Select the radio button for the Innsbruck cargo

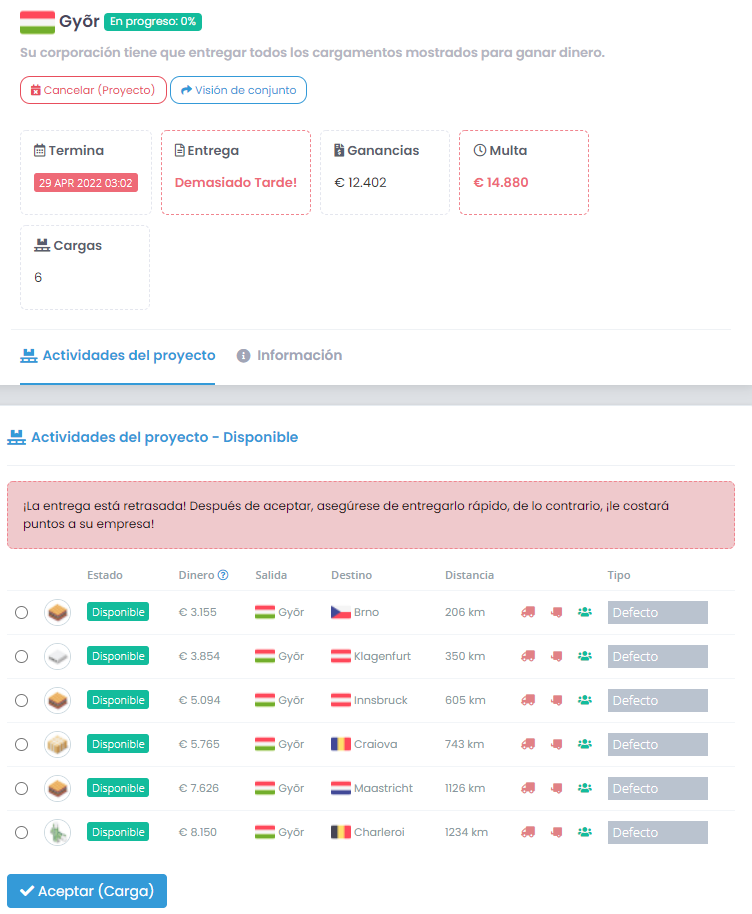pyautogui.click(x=22, y=700)
